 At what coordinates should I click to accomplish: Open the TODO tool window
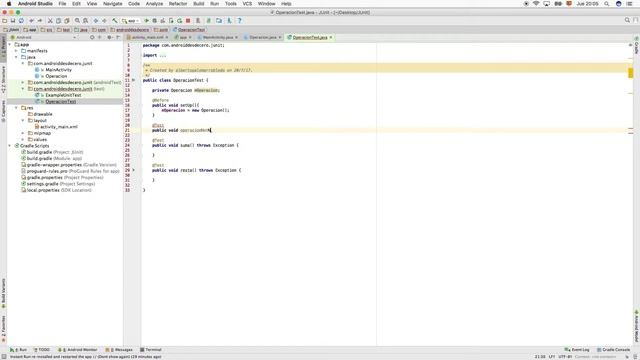tap(42, 350)
